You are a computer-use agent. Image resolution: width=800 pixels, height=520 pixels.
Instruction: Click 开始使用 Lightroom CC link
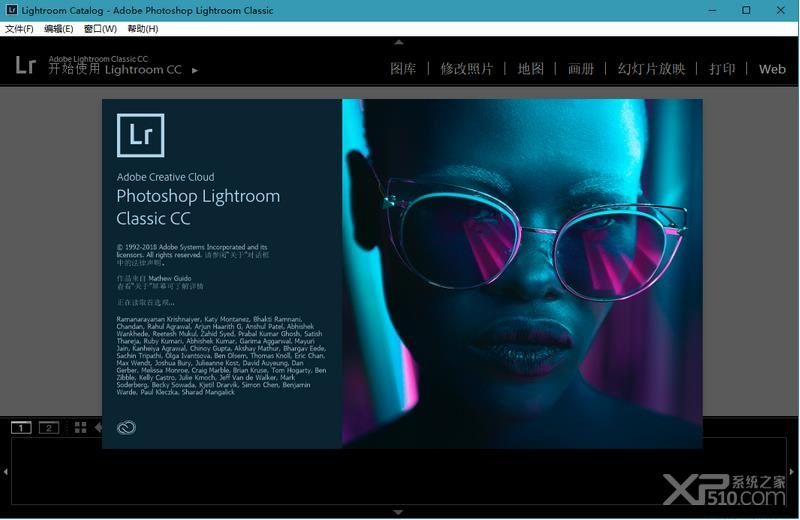click(115, 69)
